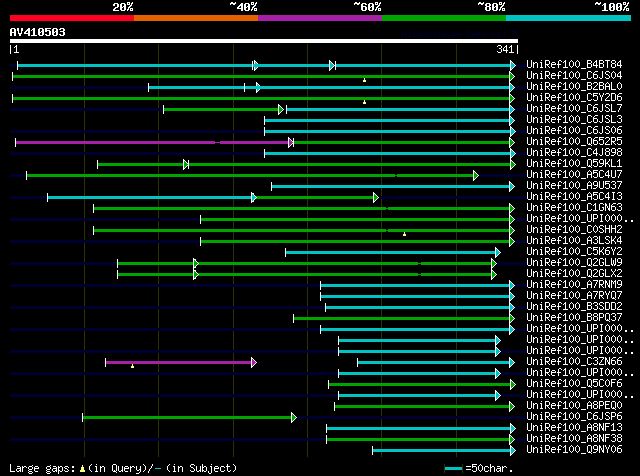Image resolution: width=640 pixels, height=476 pixels.
Task: Click the yellow gap marker in C5Y2D6 row
Action: click(x=364, y=102)
